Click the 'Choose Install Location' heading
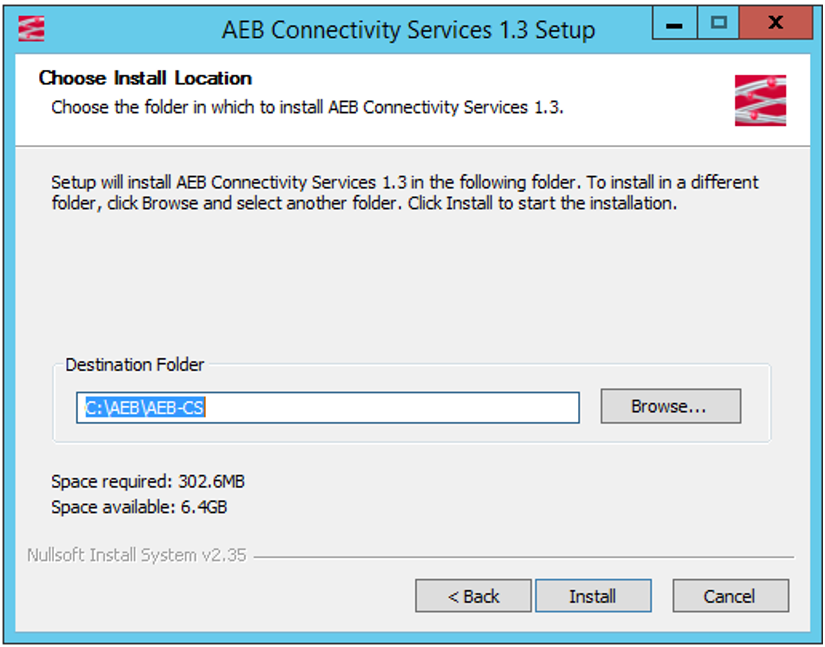 (x=145, y=78)
